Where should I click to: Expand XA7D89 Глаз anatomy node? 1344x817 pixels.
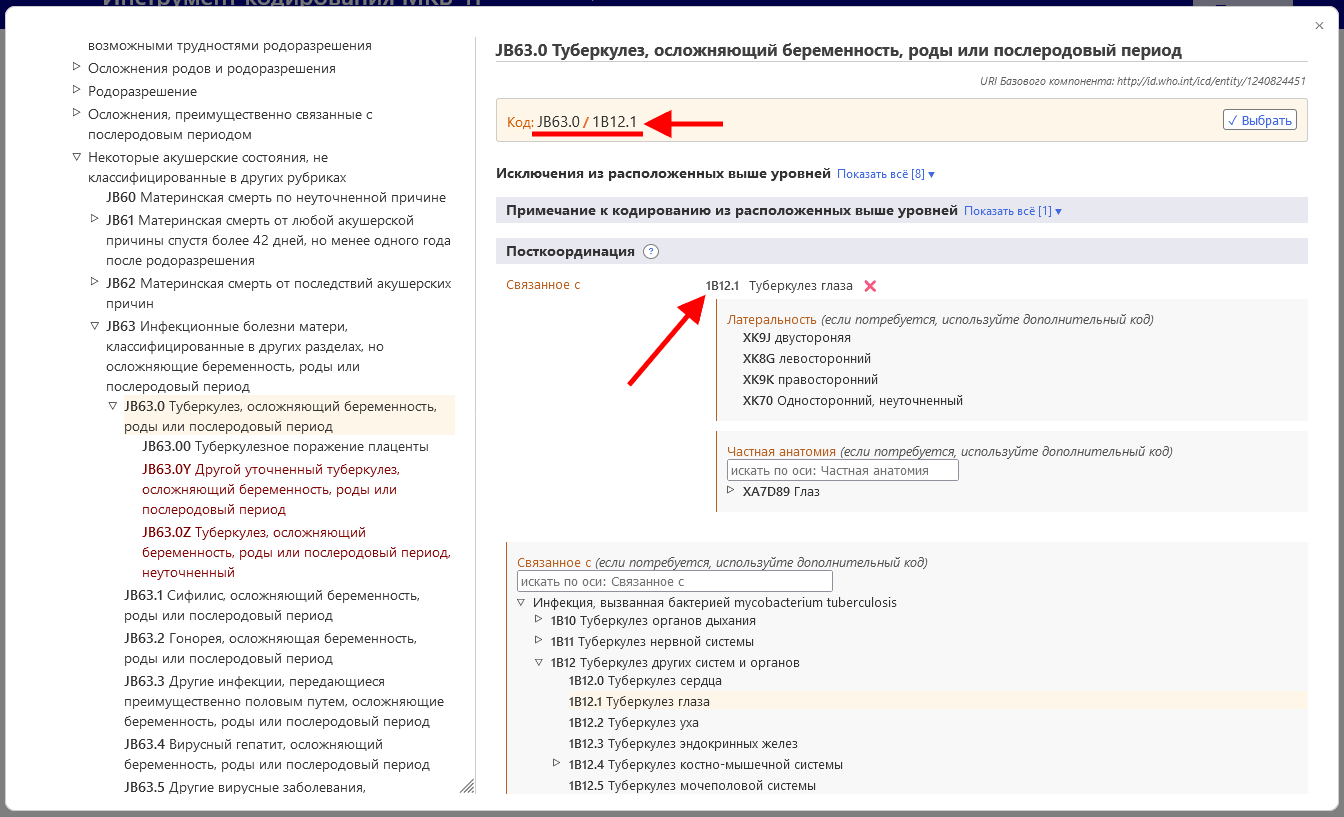click(731, 491)
